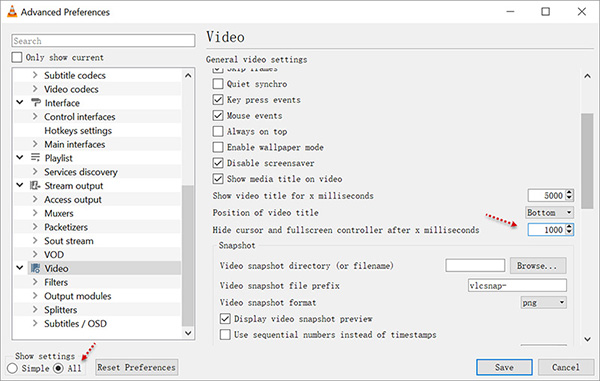Expand the Filters node
This screenshot has width=600, height=381.
35,282
